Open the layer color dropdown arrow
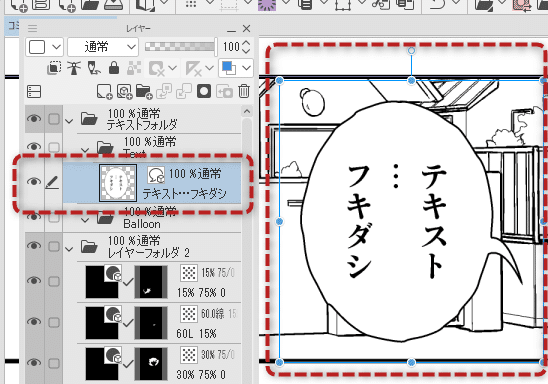 246,68
